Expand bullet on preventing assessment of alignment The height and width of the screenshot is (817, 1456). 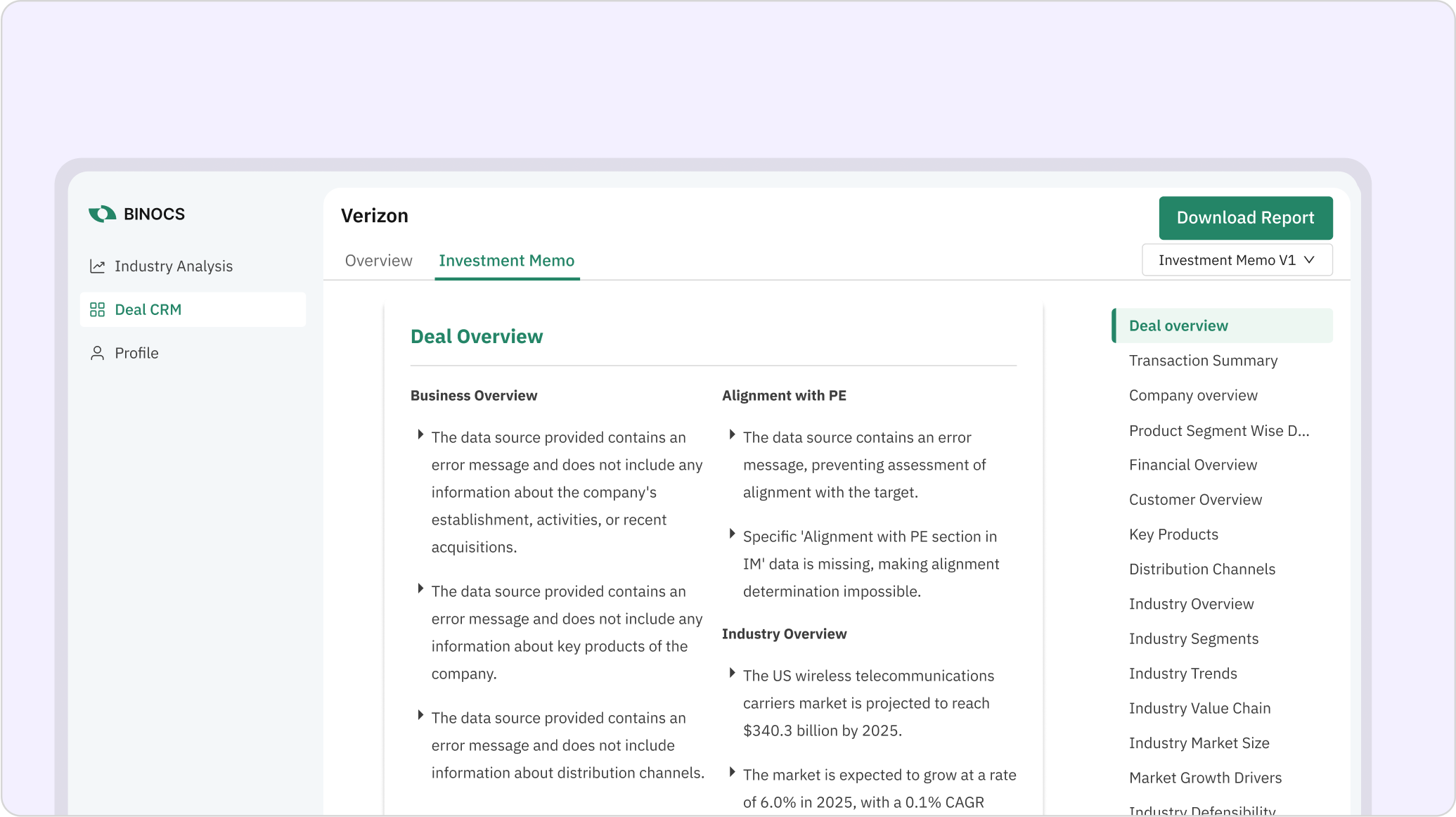pyautogui.click(x=732, y=435)
